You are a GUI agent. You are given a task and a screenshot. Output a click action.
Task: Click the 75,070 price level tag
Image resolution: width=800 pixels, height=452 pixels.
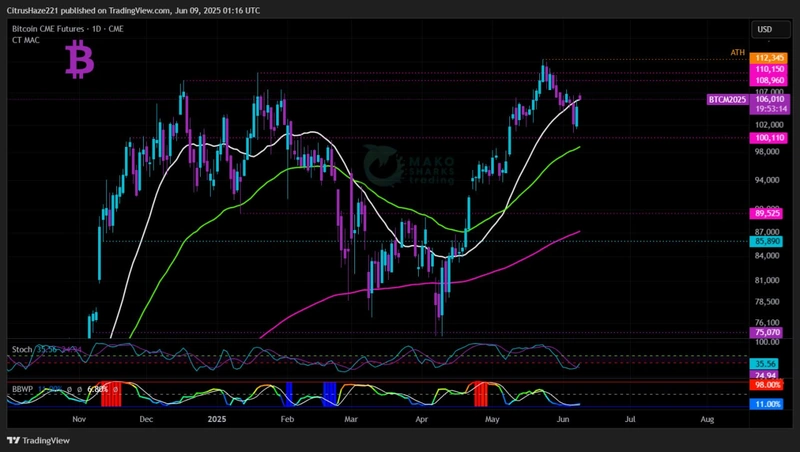coord(766,333)
